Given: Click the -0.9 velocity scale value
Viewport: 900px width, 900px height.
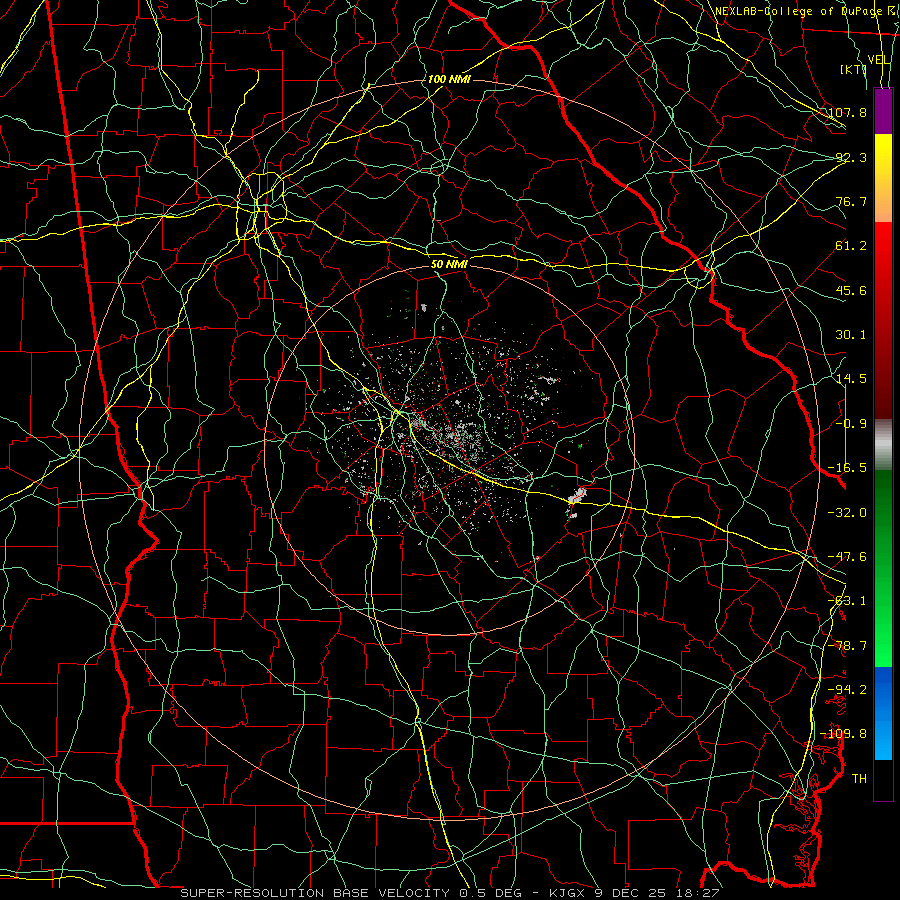Looking at the screenshot, I should (x=851, y=424).
